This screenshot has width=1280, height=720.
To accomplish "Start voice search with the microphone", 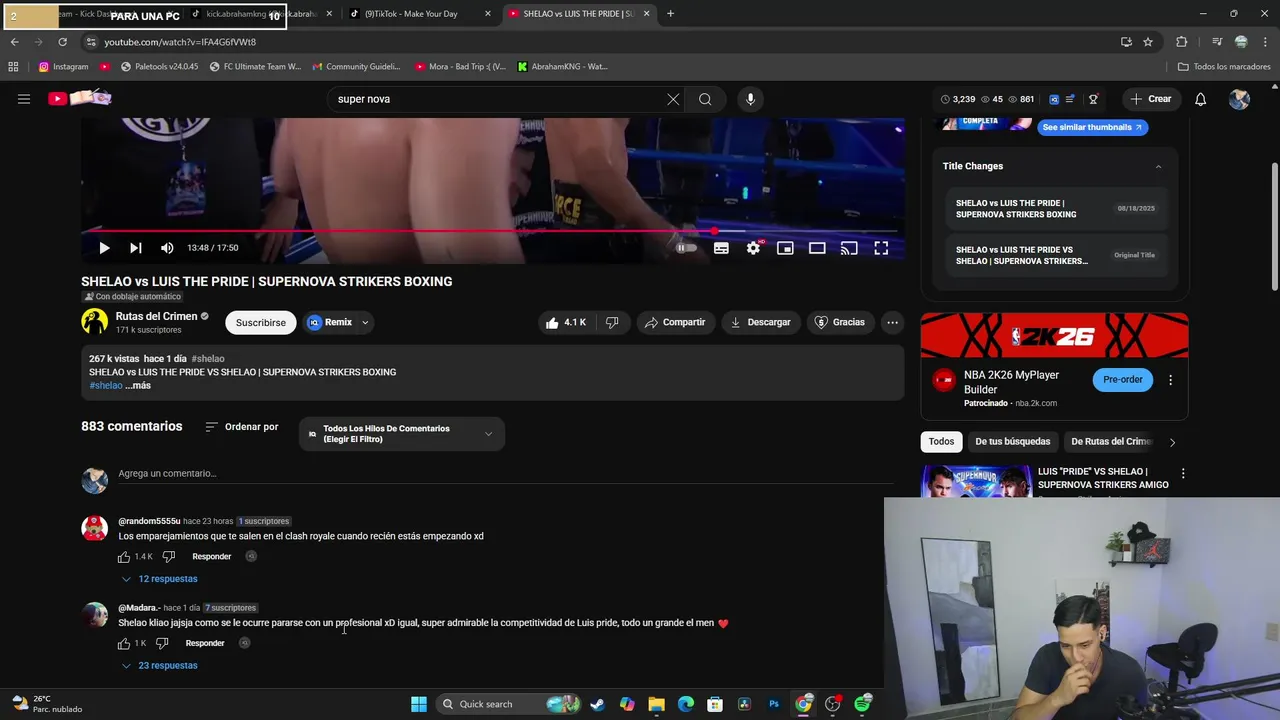I will pyautogui.click(x=750, y=99).
